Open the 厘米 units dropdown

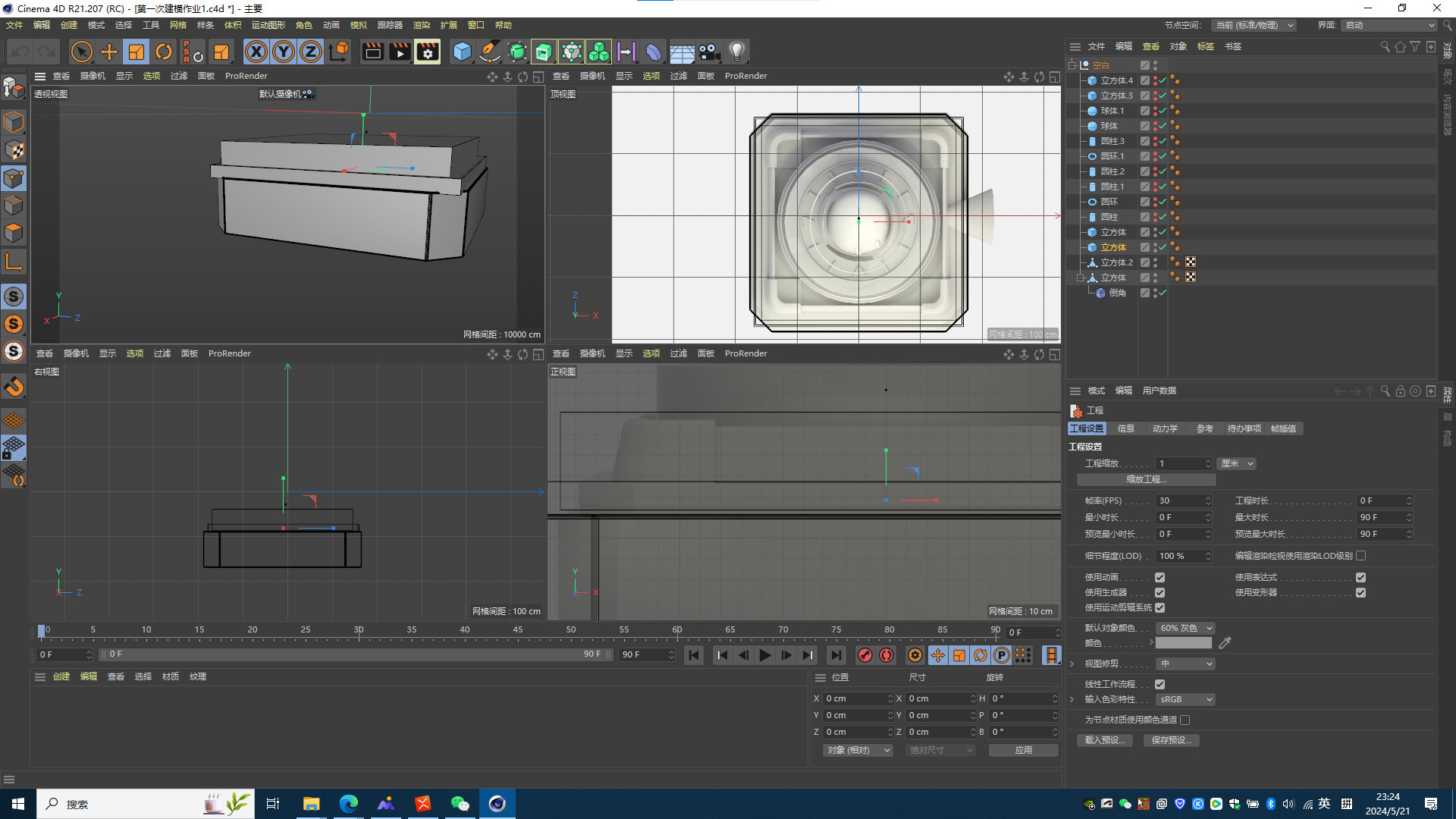[1237, 463]
